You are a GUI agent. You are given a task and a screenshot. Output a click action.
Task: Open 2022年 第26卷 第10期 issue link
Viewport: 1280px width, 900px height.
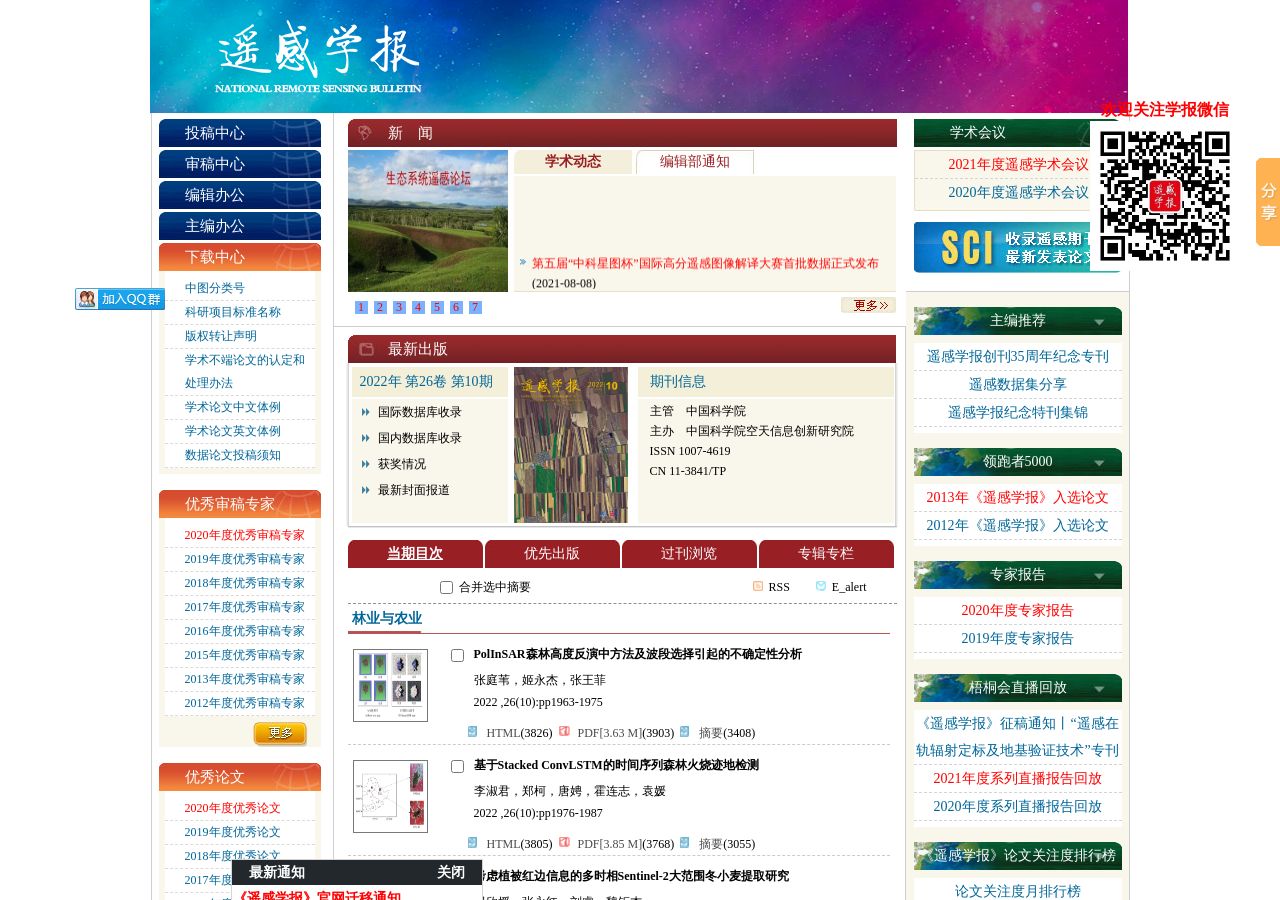click(426, 382)
